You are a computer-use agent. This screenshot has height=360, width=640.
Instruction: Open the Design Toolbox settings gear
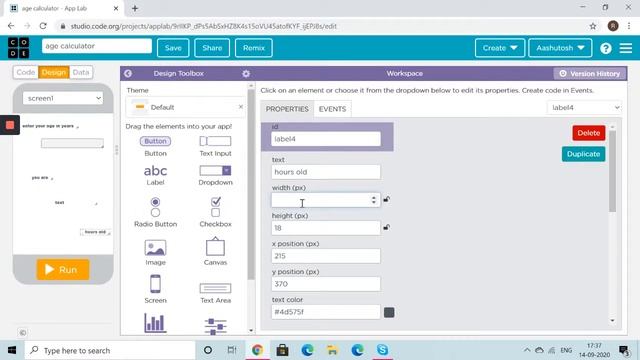(x=246, y=73)
